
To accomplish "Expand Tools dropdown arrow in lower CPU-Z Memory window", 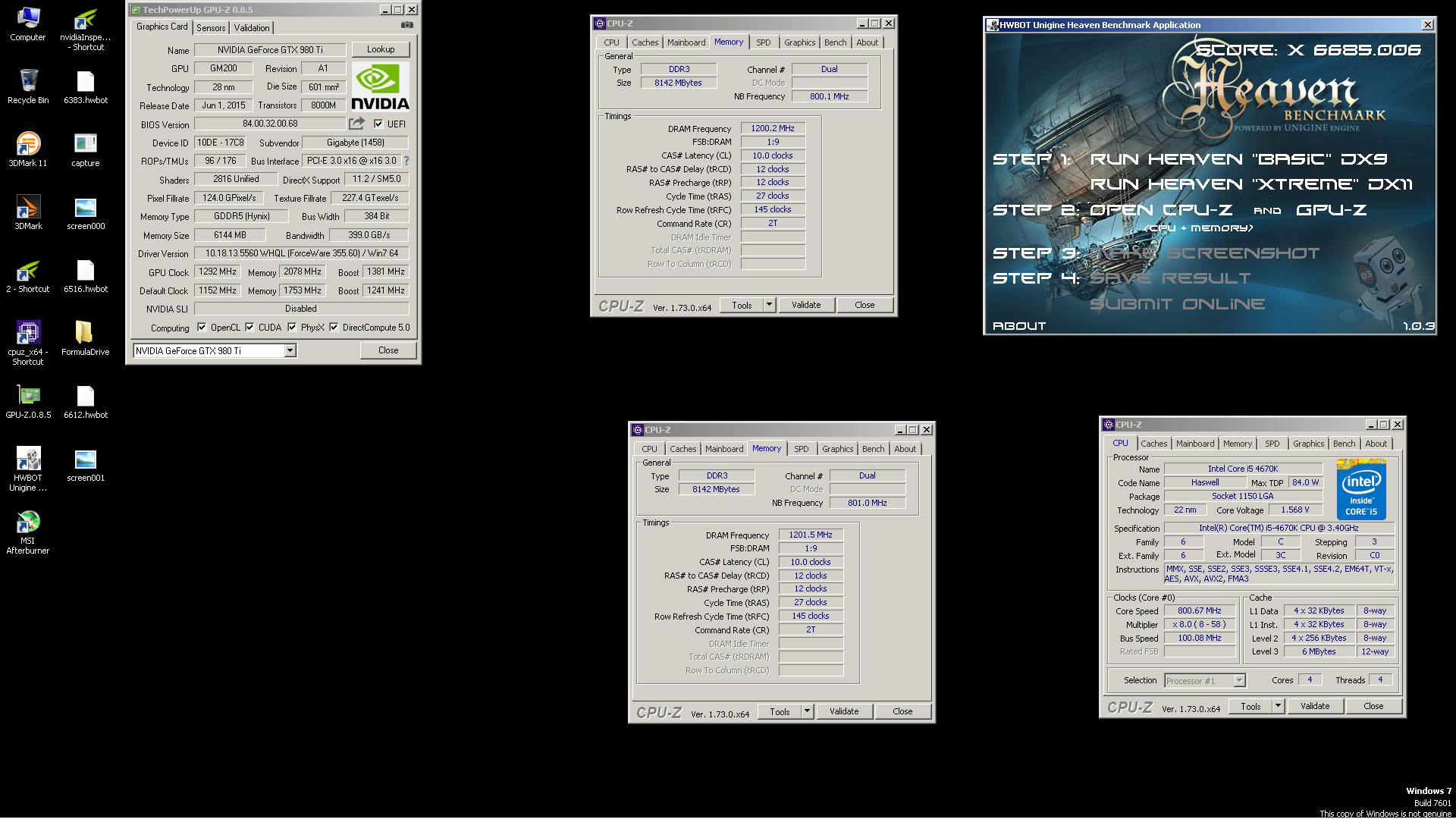I will click(807, 711).
